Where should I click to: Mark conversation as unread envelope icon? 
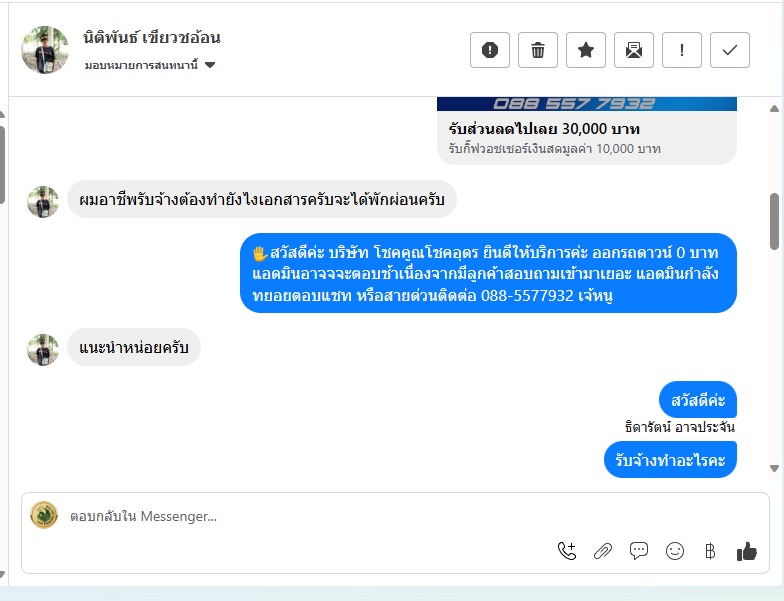click(634, 50)
